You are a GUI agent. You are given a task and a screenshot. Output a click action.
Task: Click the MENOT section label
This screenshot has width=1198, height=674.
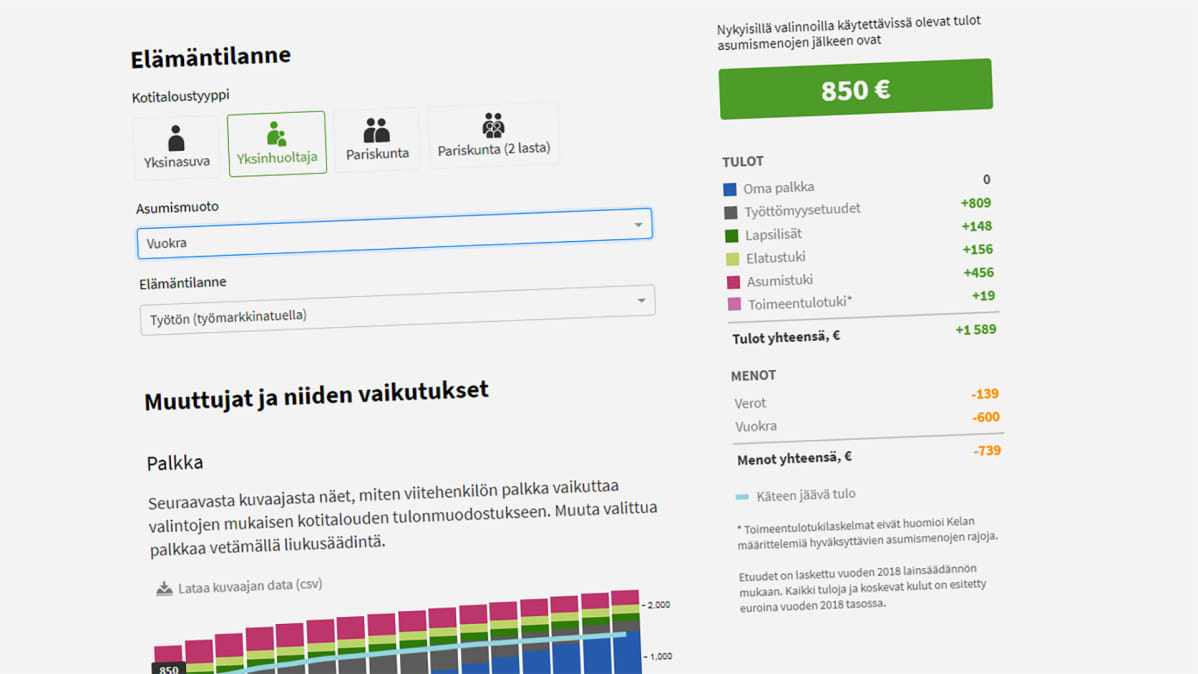753,376
